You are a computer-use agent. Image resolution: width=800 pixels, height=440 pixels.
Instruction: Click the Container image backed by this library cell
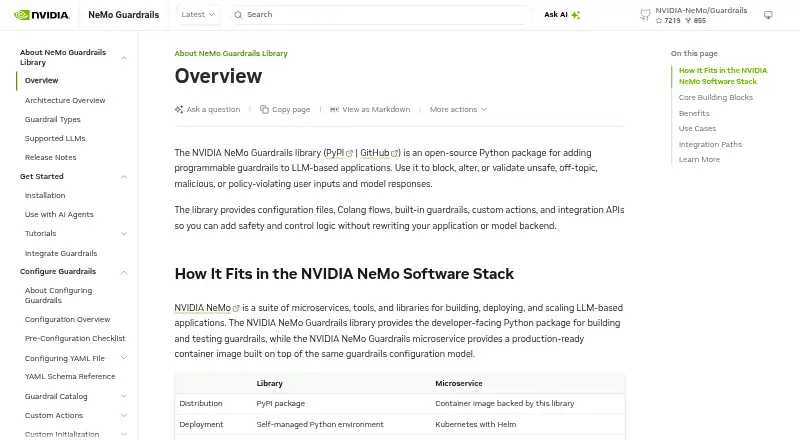tap(505, 403)
